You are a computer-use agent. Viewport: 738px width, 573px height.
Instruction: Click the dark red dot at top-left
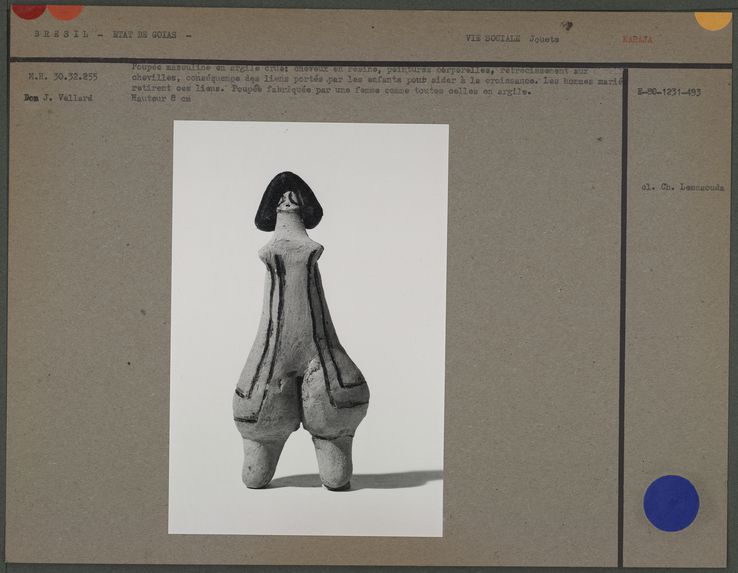point(28,11)
